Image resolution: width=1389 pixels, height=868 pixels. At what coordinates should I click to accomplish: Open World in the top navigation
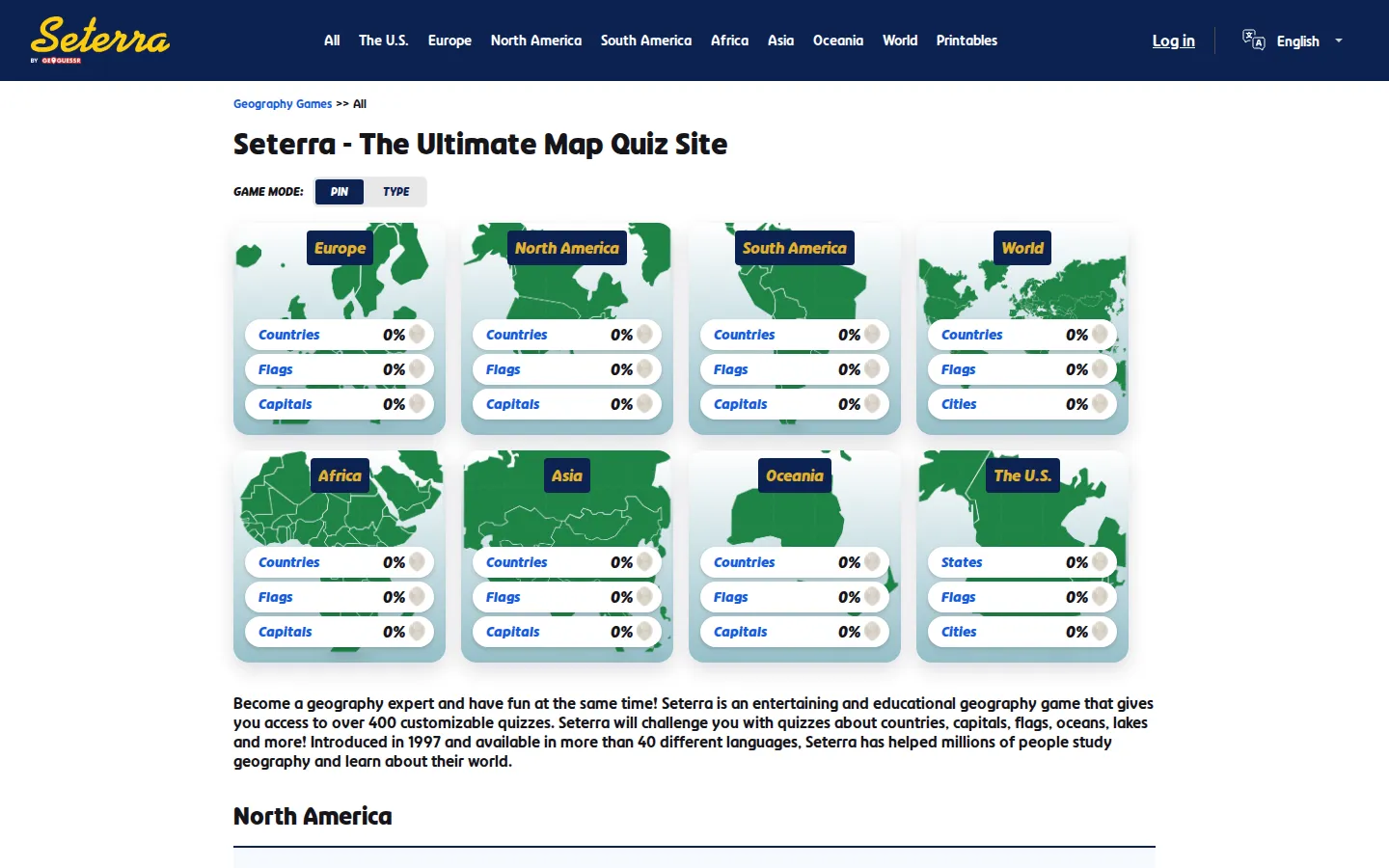click(x=900, y=41)
